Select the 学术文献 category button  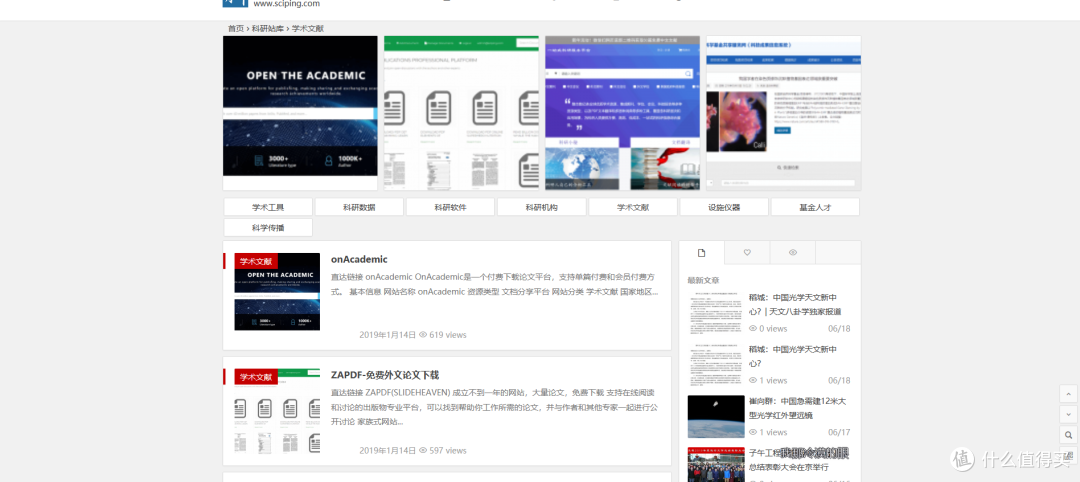[x=633, y=207]
